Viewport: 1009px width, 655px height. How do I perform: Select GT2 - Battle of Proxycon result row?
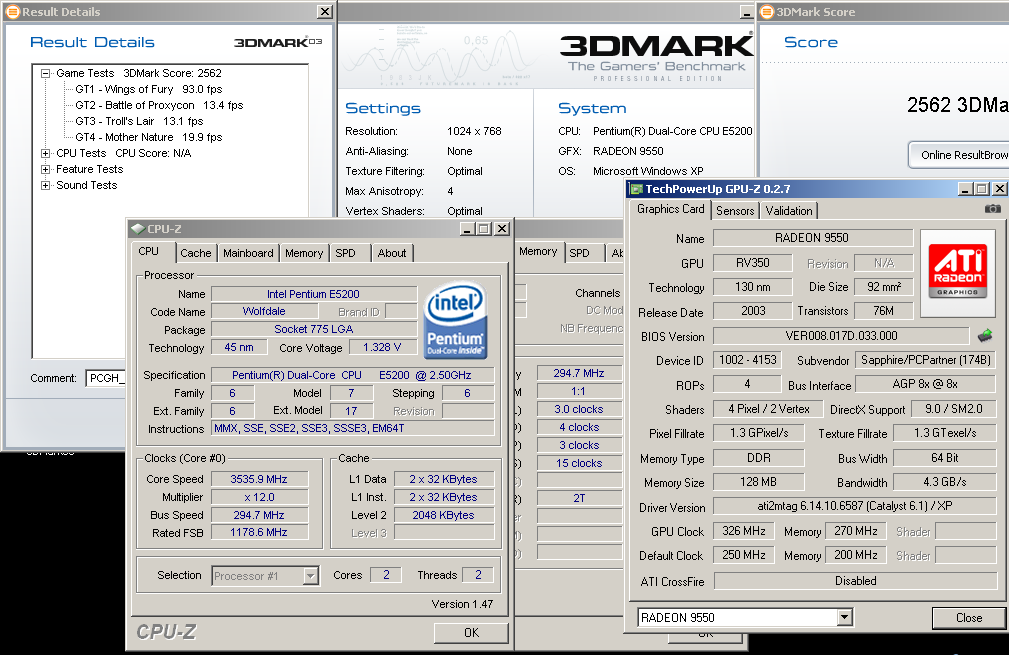point(159,106)
